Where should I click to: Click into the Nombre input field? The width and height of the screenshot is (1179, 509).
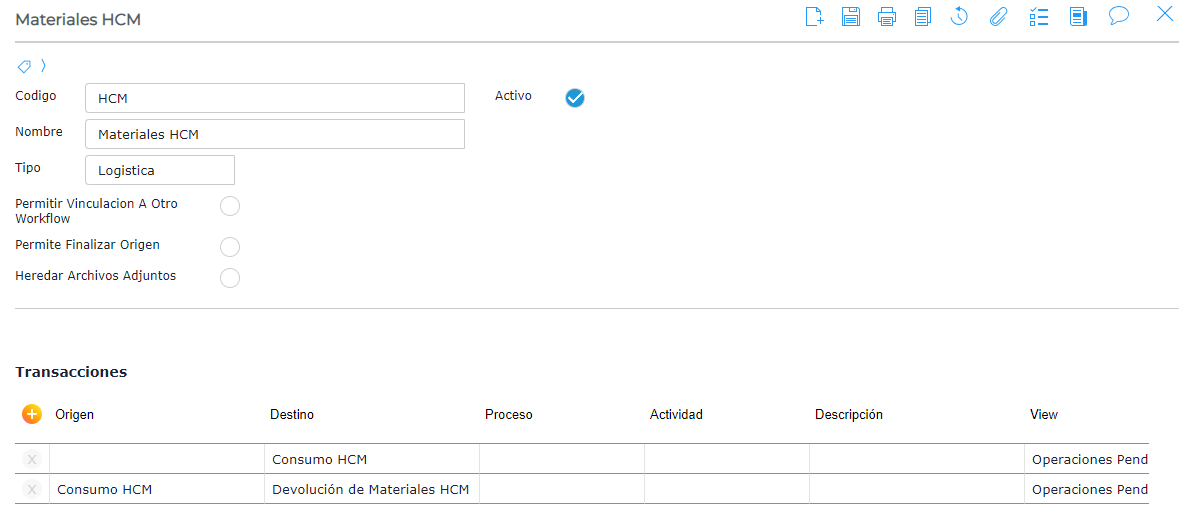(275, 134)
